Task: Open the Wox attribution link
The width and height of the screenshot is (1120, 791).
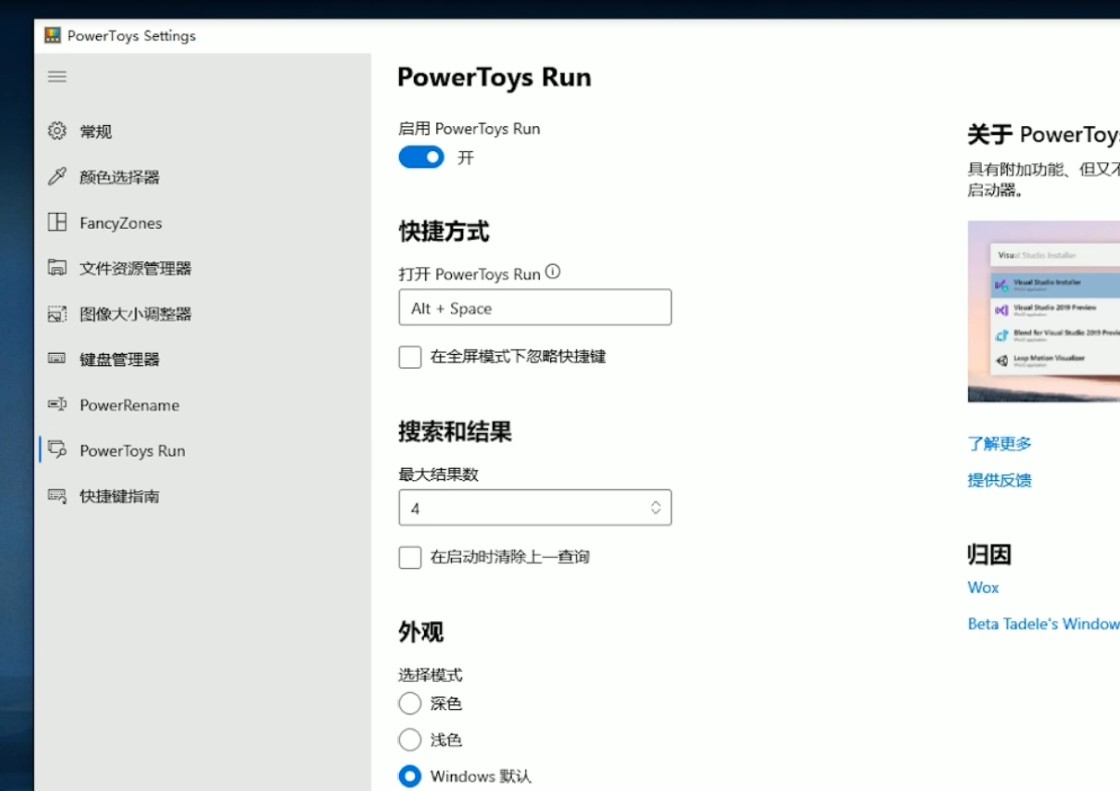Action: [983, 587]
